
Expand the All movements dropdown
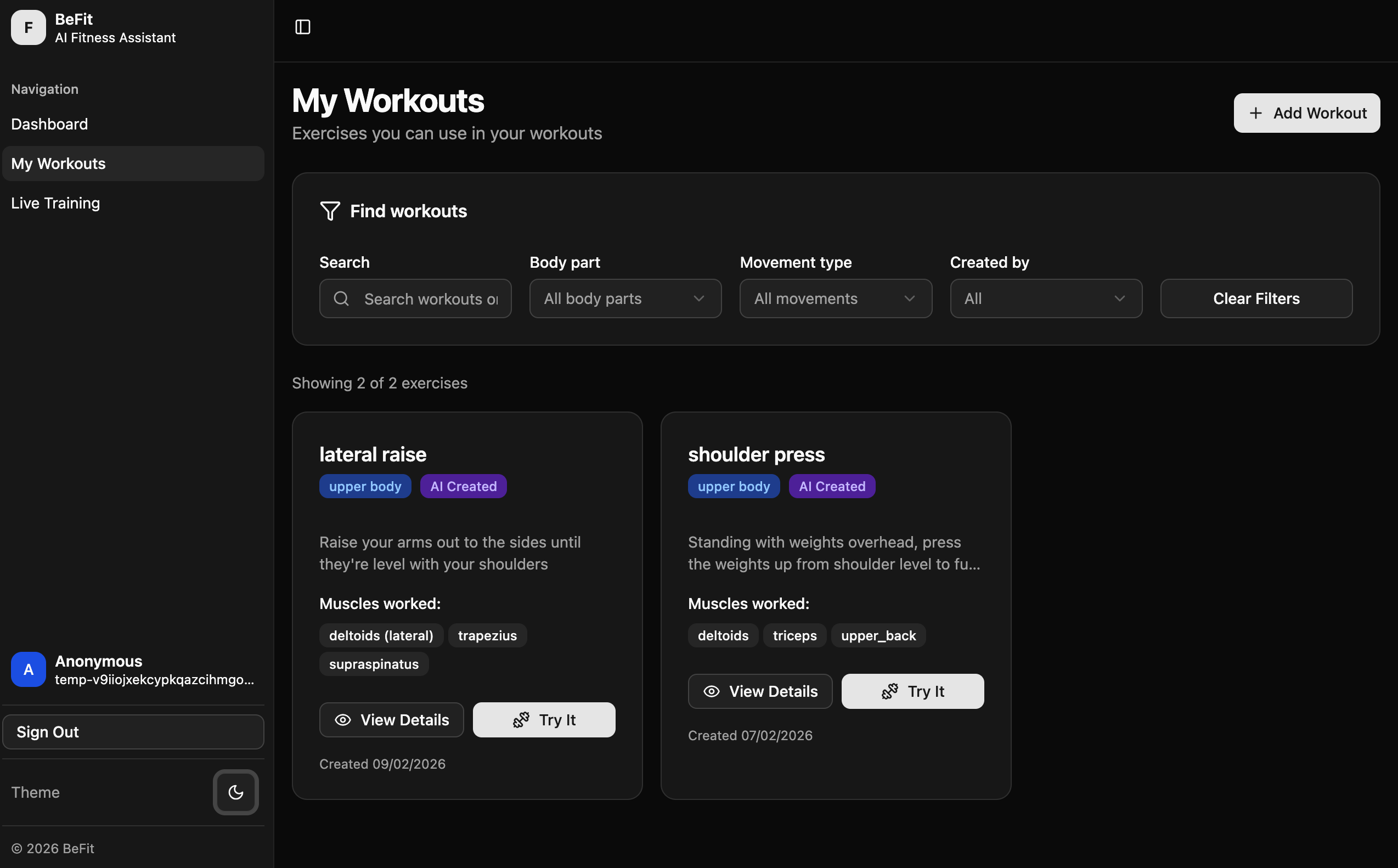835,298
